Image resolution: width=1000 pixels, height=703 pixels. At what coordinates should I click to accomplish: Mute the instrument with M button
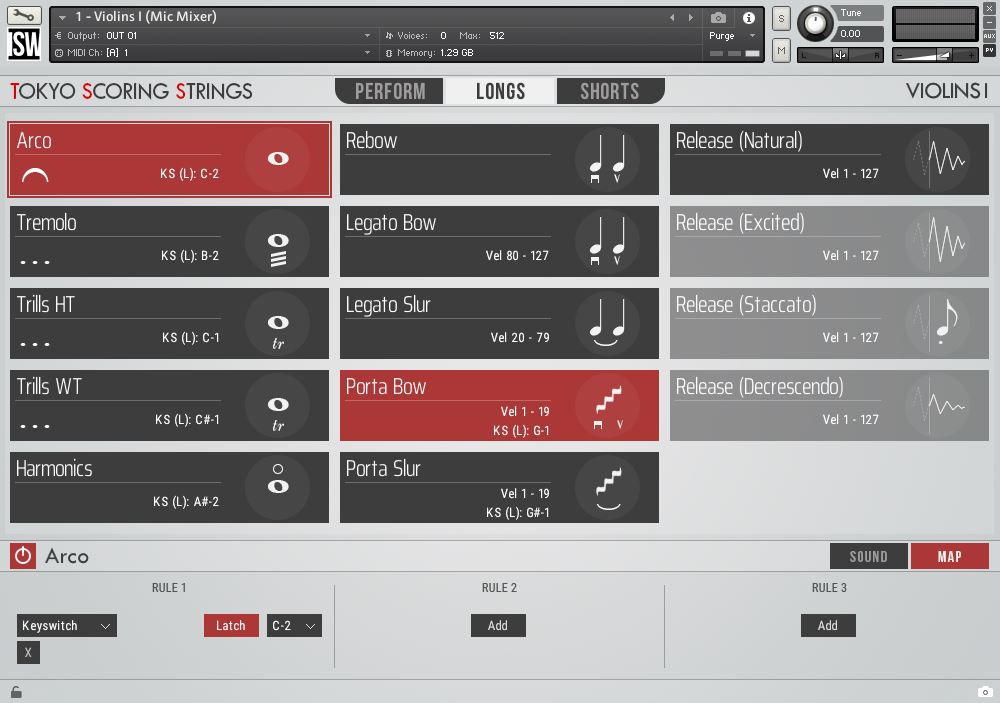point(781,50)
